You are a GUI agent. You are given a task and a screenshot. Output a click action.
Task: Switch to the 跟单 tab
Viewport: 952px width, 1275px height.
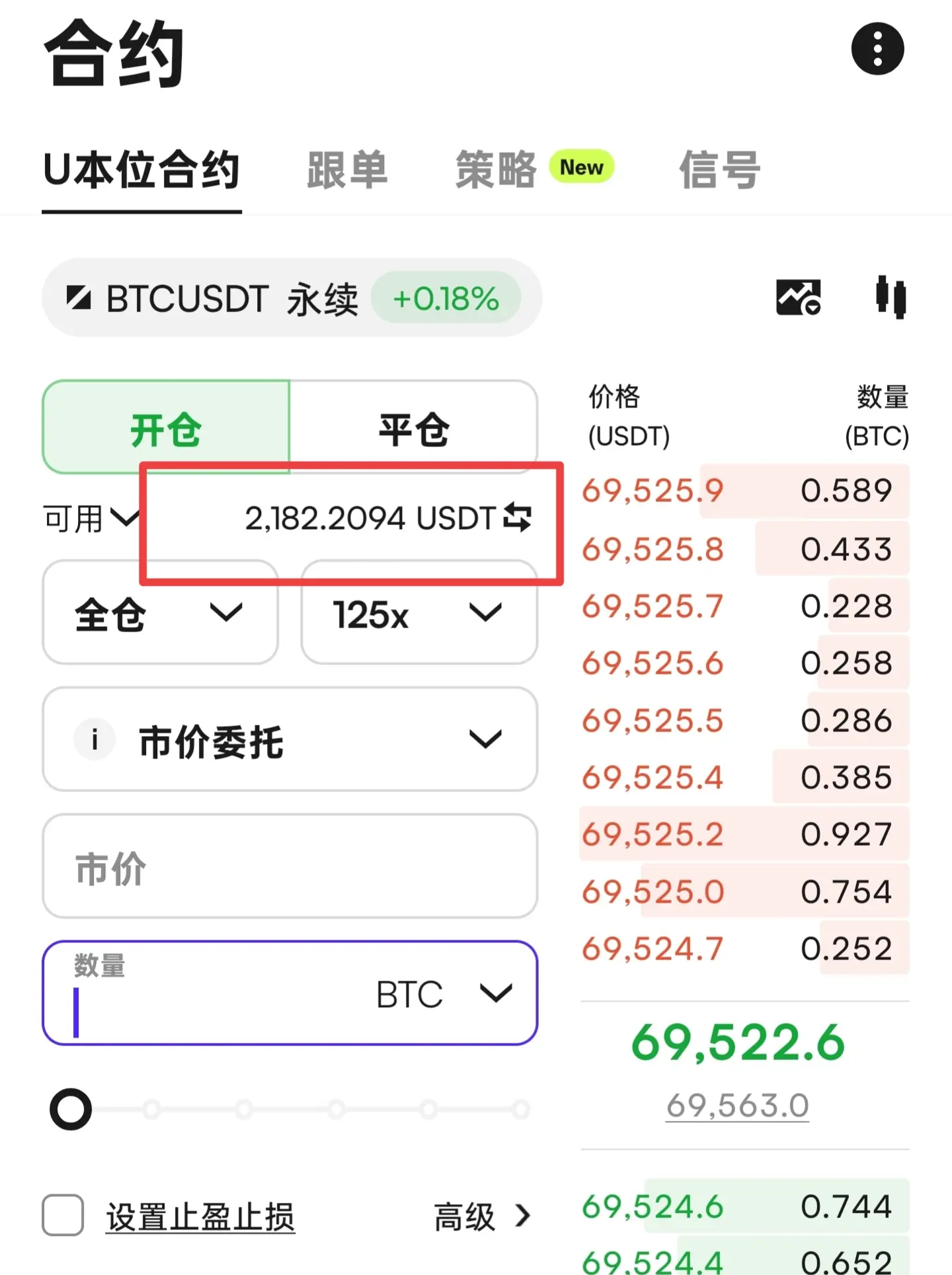coord(347,171)
